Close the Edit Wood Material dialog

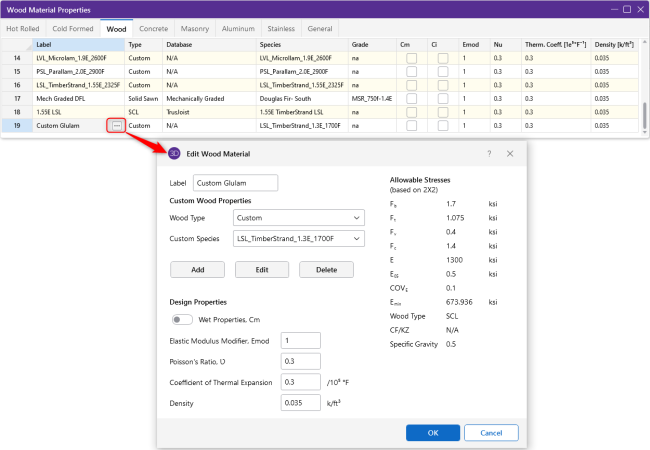(510, 154)
